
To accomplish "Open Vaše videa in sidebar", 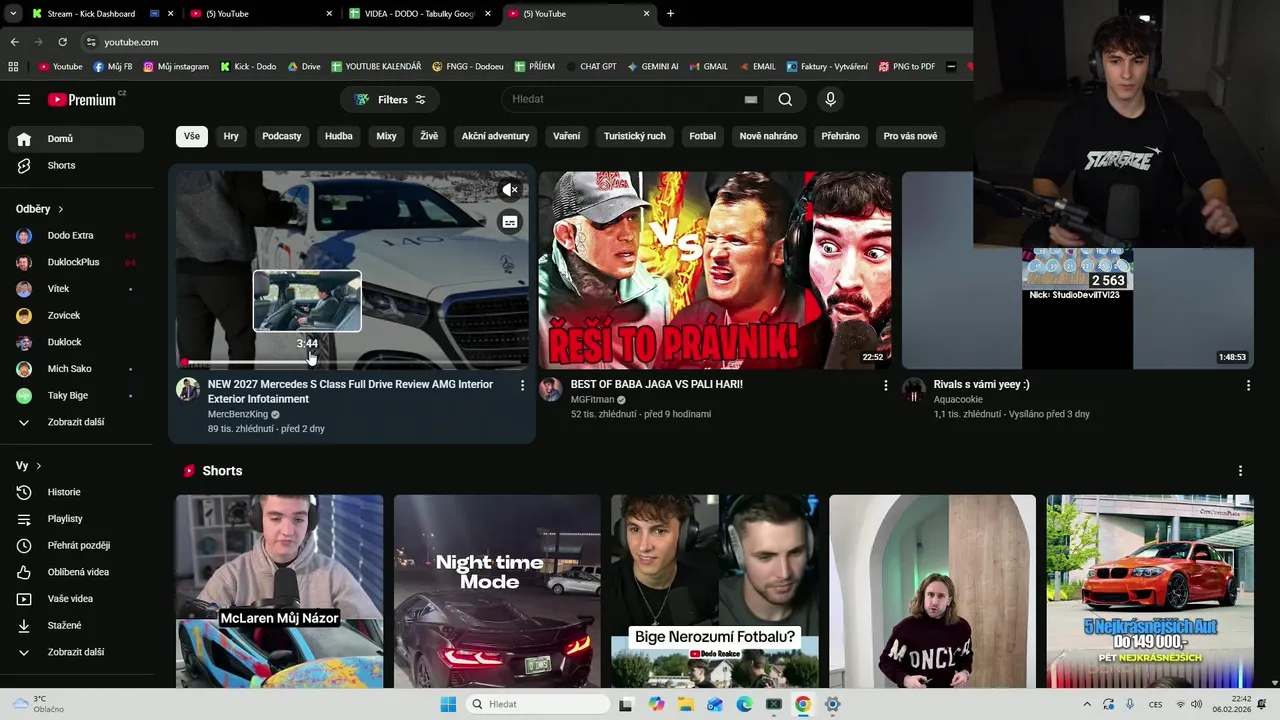I will [x=76, y=599].
